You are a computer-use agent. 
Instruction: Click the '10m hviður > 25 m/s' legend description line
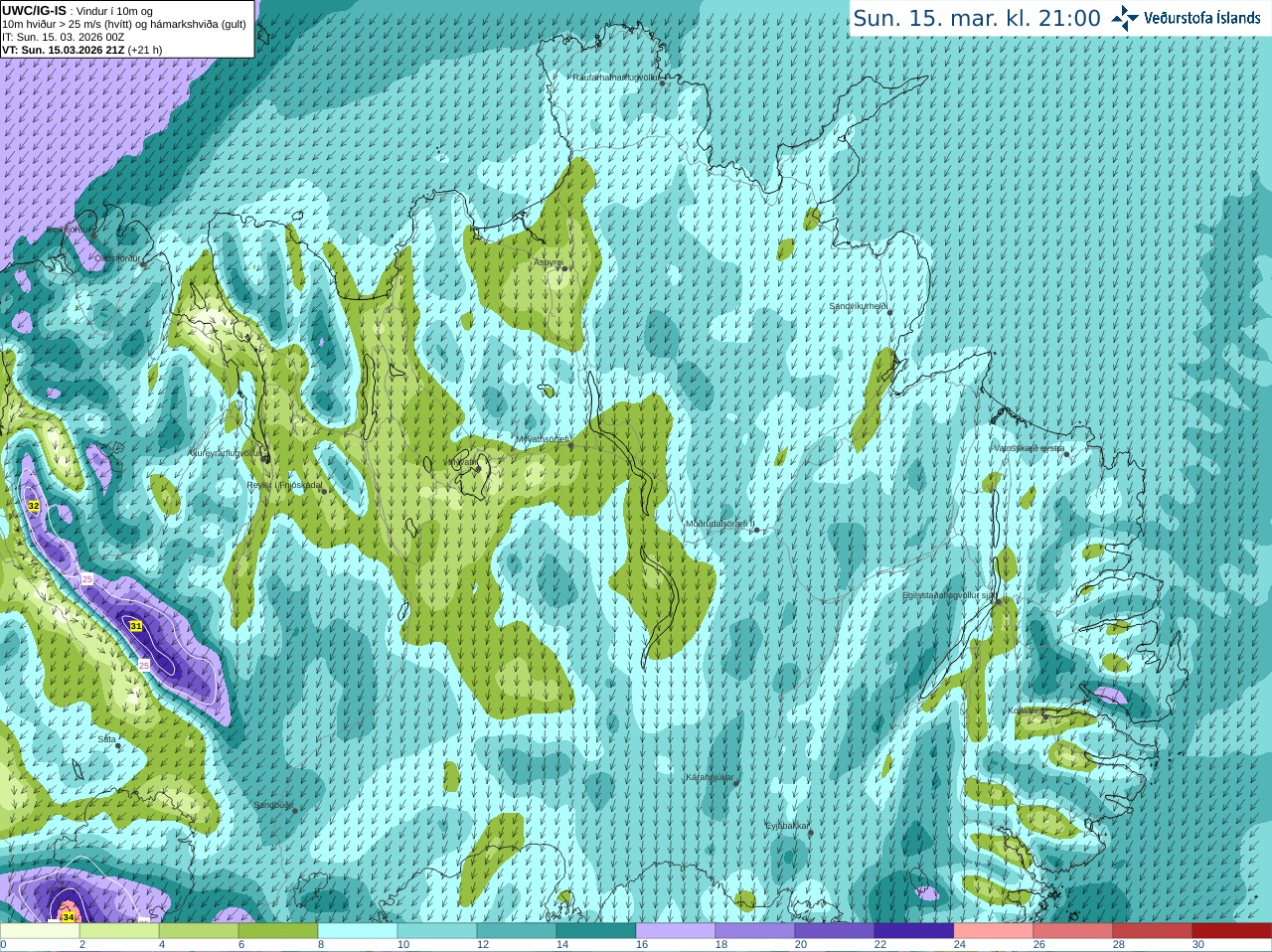point(124,24)
